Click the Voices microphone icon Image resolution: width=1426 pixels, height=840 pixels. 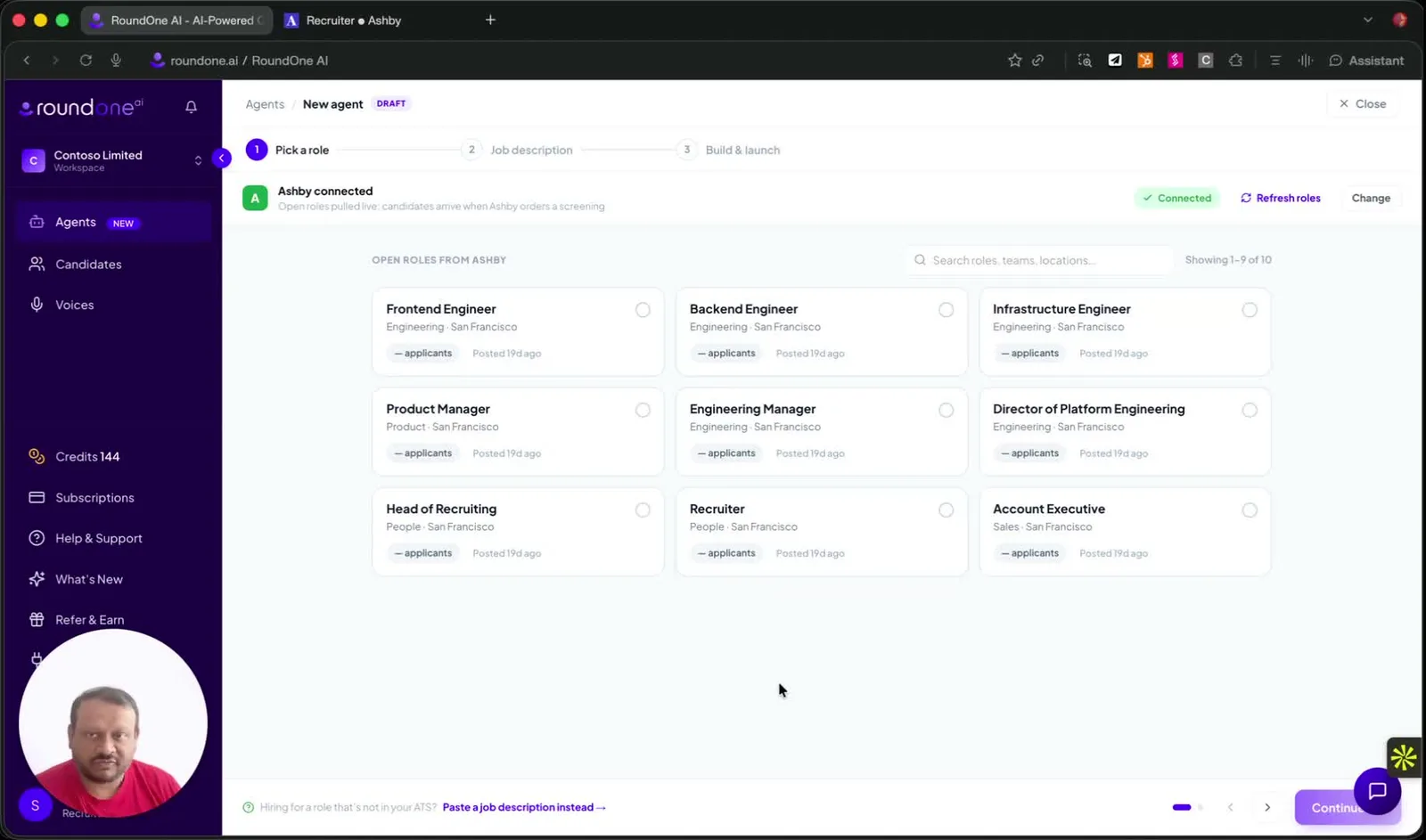coord(37,305)
